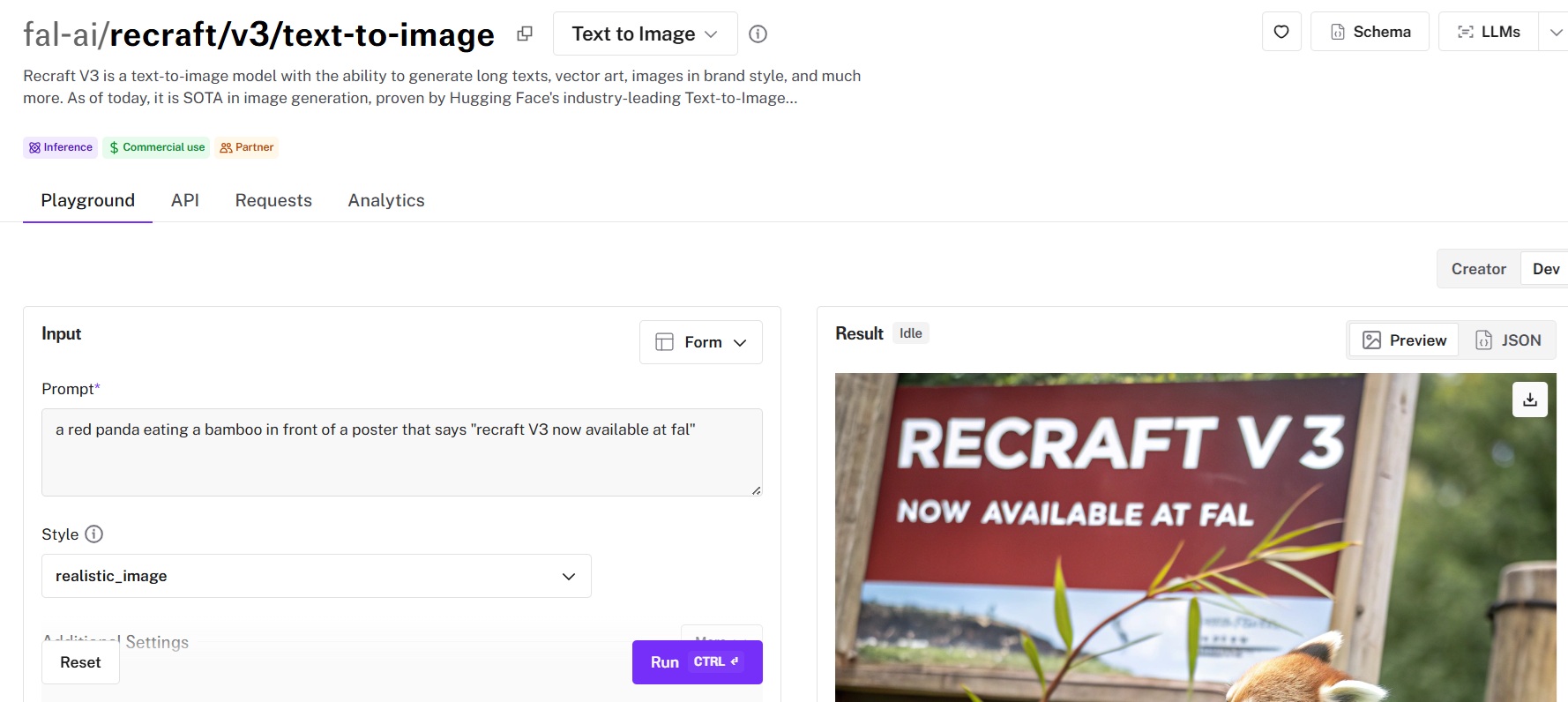Screen dimensions: 1568x702
Task: Click the Style info icon
Action: click(93, 534)
